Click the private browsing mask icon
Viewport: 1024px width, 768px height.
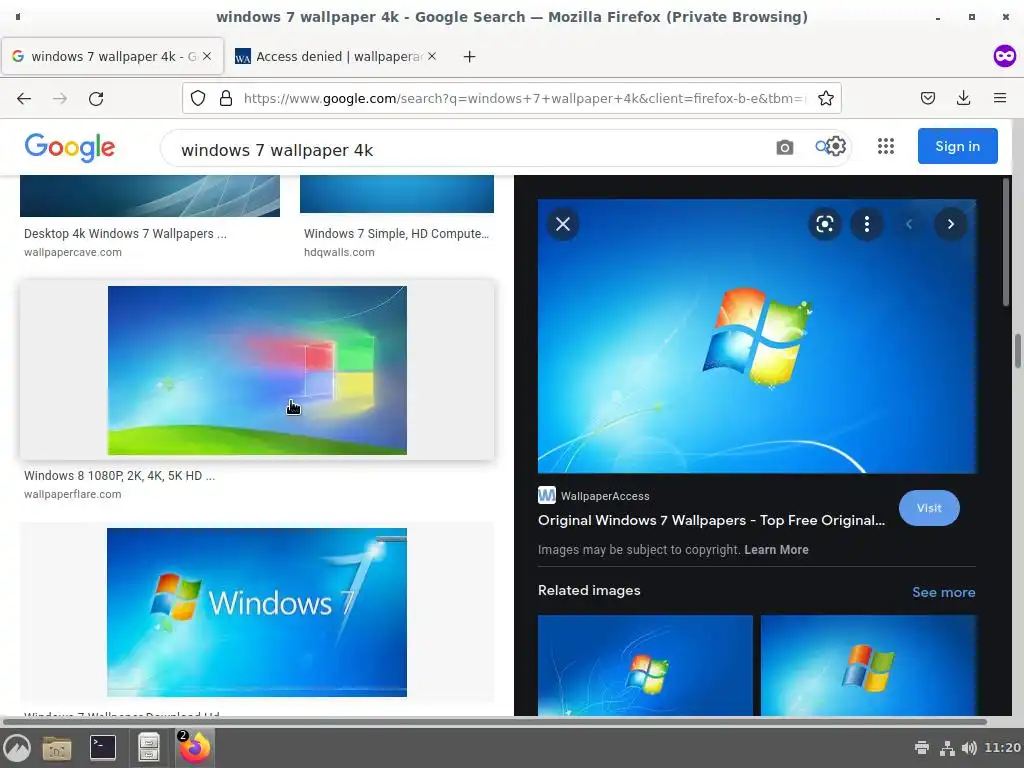1004,56
